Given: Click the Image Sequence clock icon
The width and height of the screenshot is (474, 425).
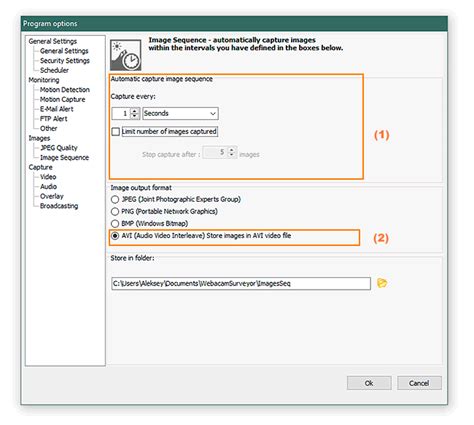Looking at the screenshot, I should (x=126, y=55).
